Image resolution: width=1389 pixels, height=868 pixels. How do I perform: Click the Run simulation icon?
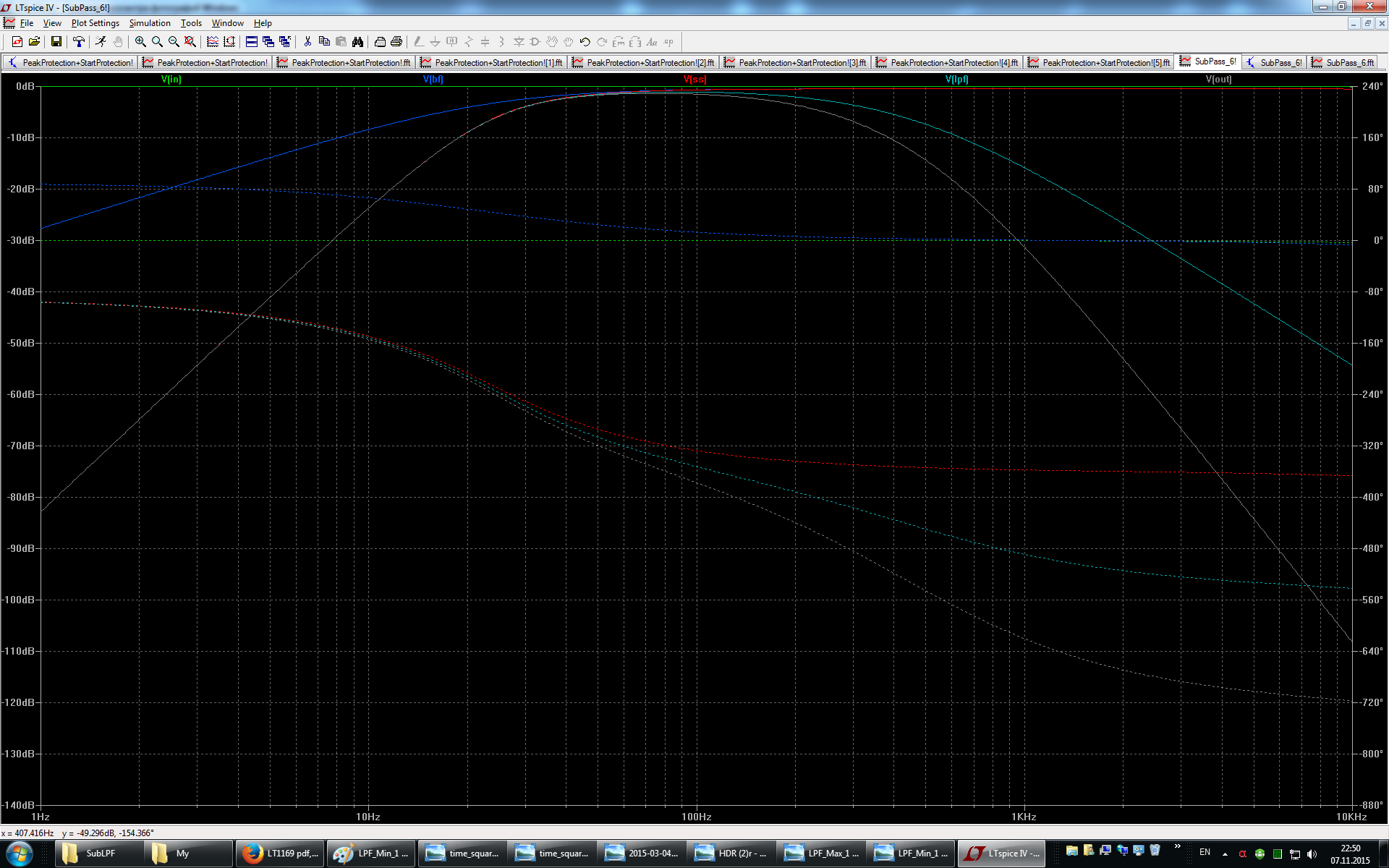(101, 42)
